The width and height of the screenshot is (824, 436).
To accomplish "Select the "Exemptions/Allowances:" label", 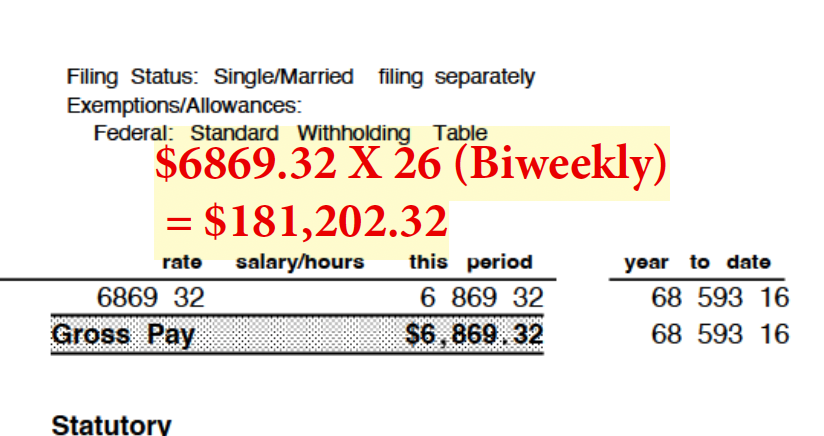I will coord(184,105).
